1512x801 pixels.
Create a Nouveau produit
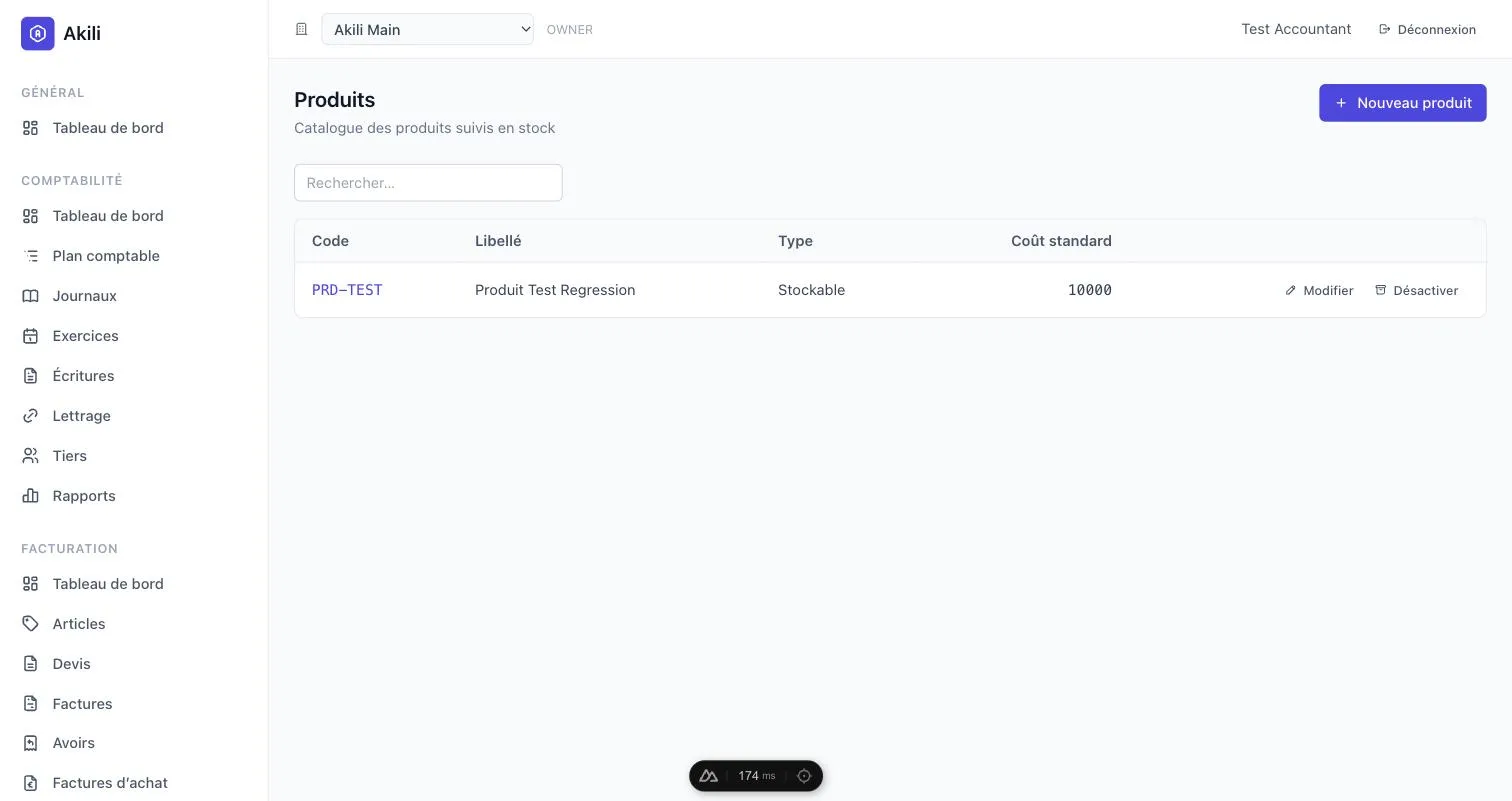tap(1402, 102)
